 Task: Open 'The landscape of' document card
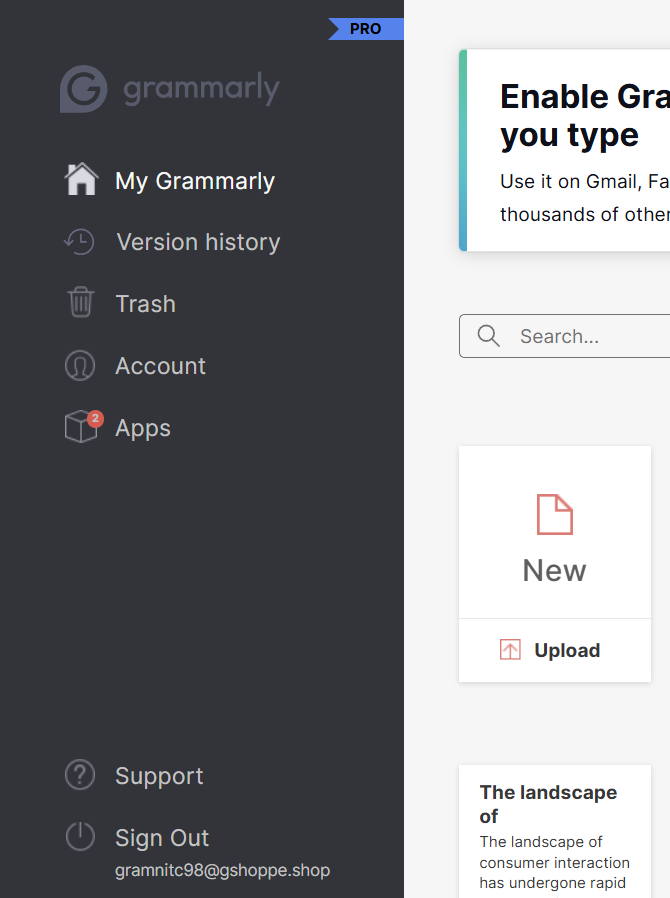(x=555, y=831)
